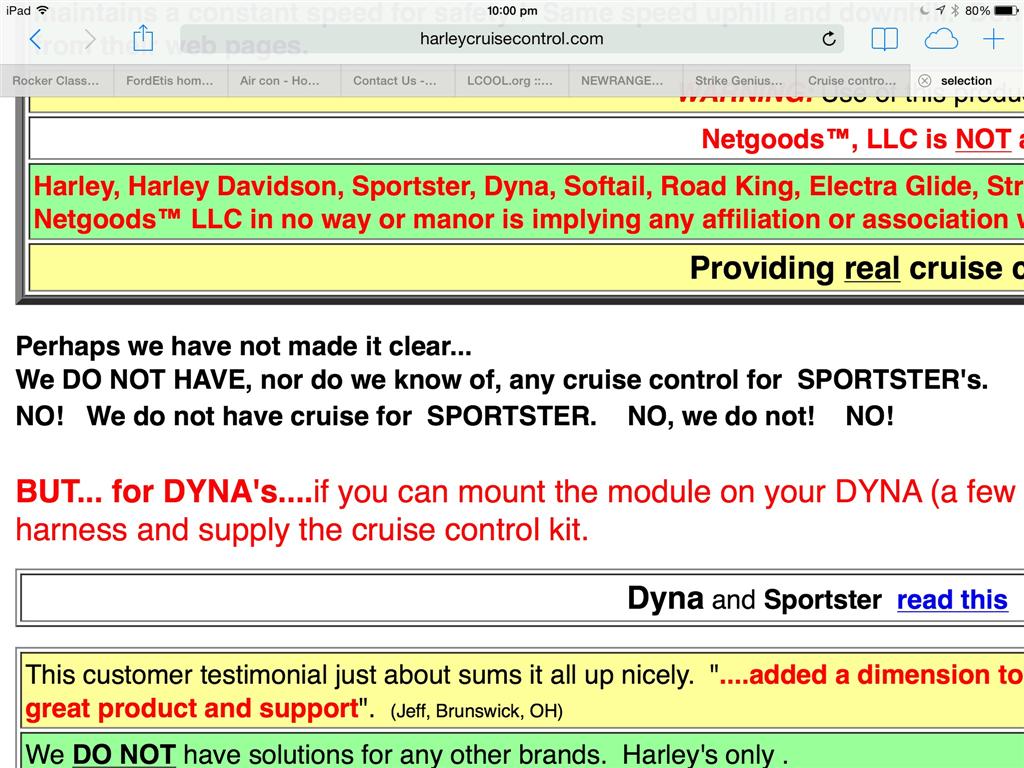Screen dimensions: 1024x768
Task: Follow the 'read this' link
Action: tap(952, 600)
